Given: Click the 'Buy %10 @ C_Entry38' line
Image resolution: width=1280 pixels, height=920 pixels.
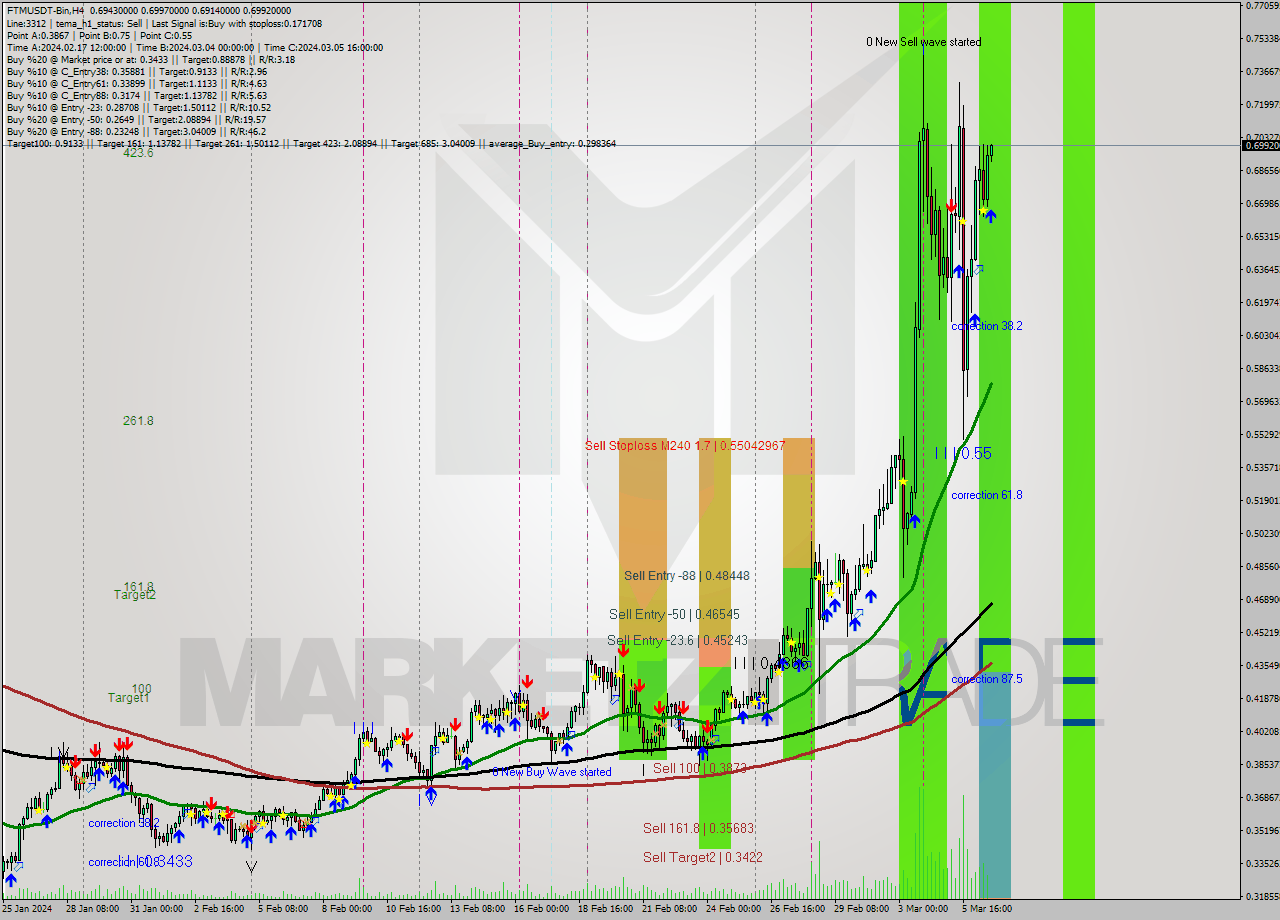Looking at the screenshot, I should coord(138,71).
